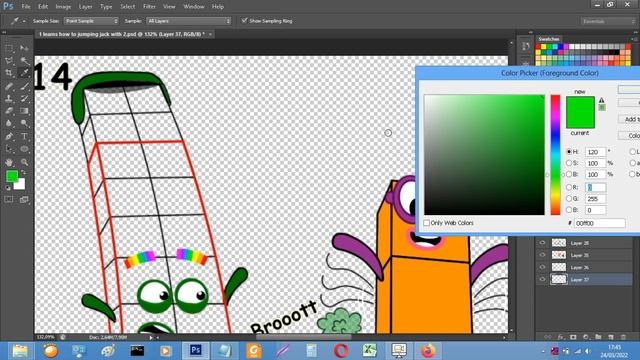Open the File menu
The width and height of the screenshot is (640, 360).
pyautogui.click(x=26, y=7)
